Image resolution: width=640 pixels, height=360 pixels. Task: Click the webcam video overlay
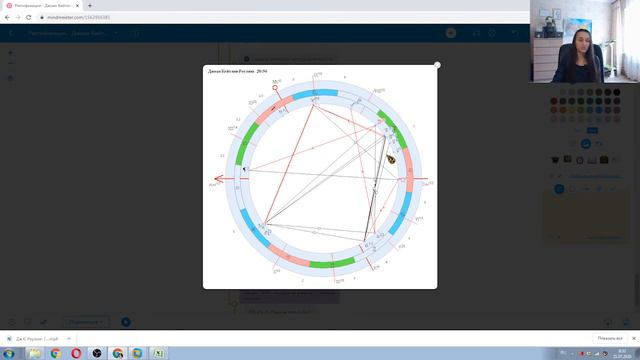[x=585, y=41]
